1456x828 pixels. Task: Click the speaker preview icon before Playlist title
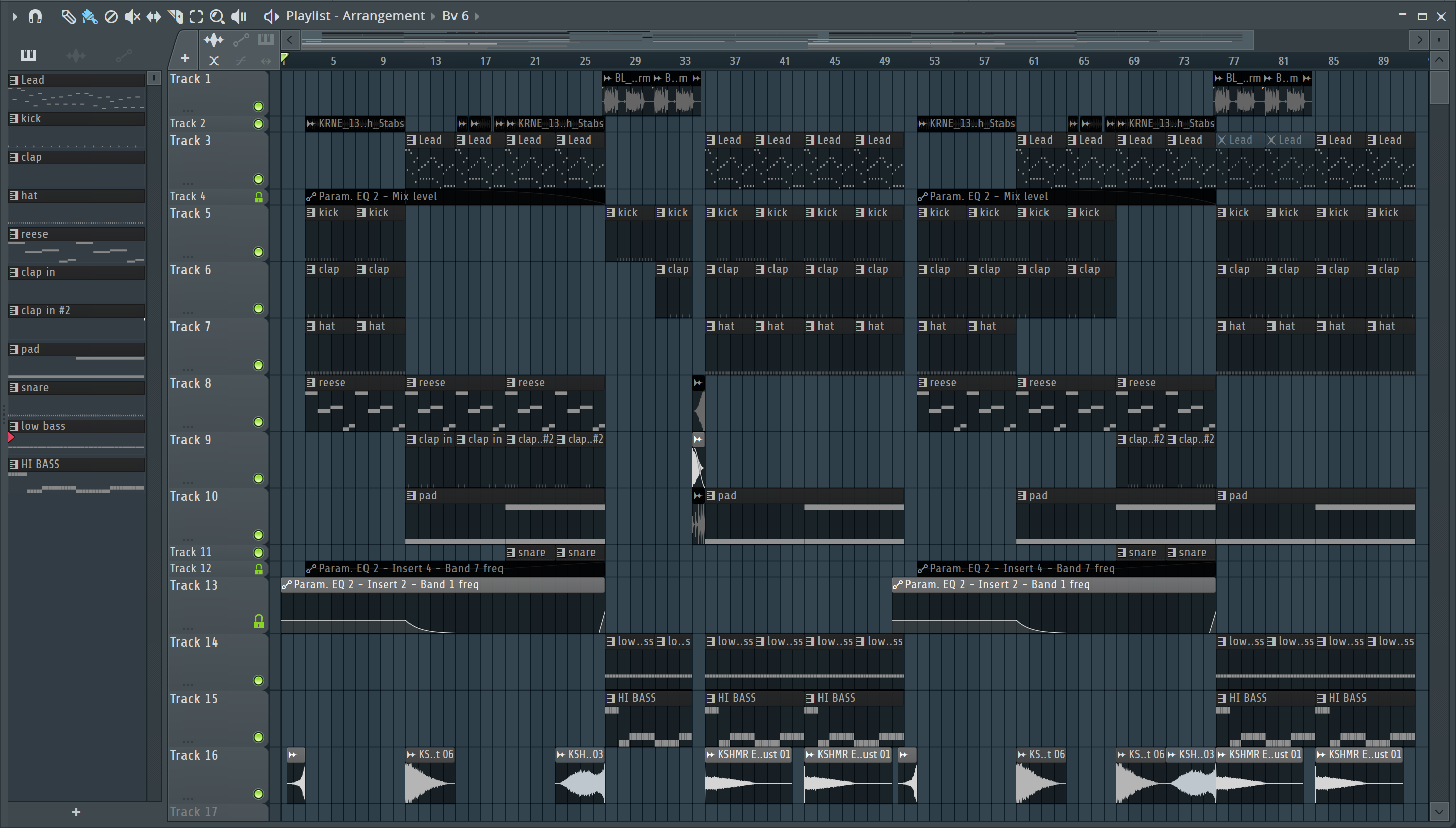coord(271,17)
